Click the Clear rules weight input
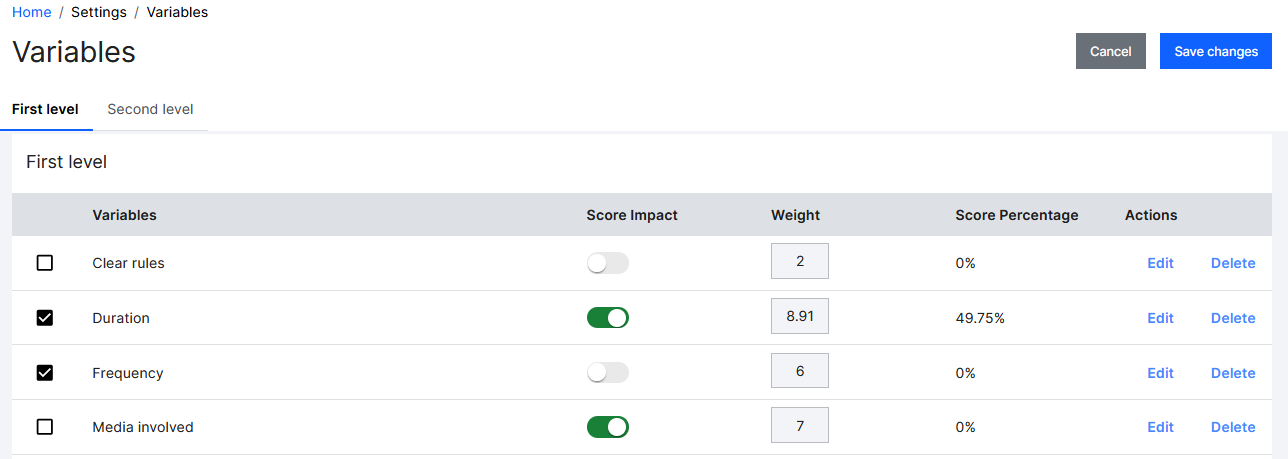This screenshot has width=1288, height=459. click(800, 261)
